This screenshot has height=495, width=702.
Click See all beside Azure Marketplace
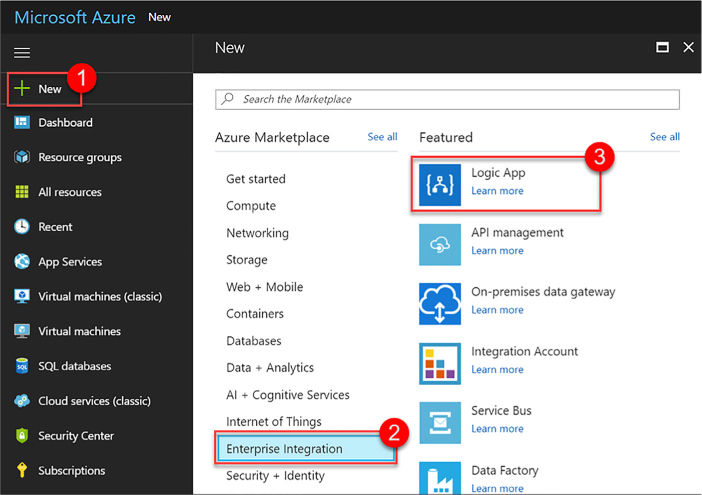382,137
